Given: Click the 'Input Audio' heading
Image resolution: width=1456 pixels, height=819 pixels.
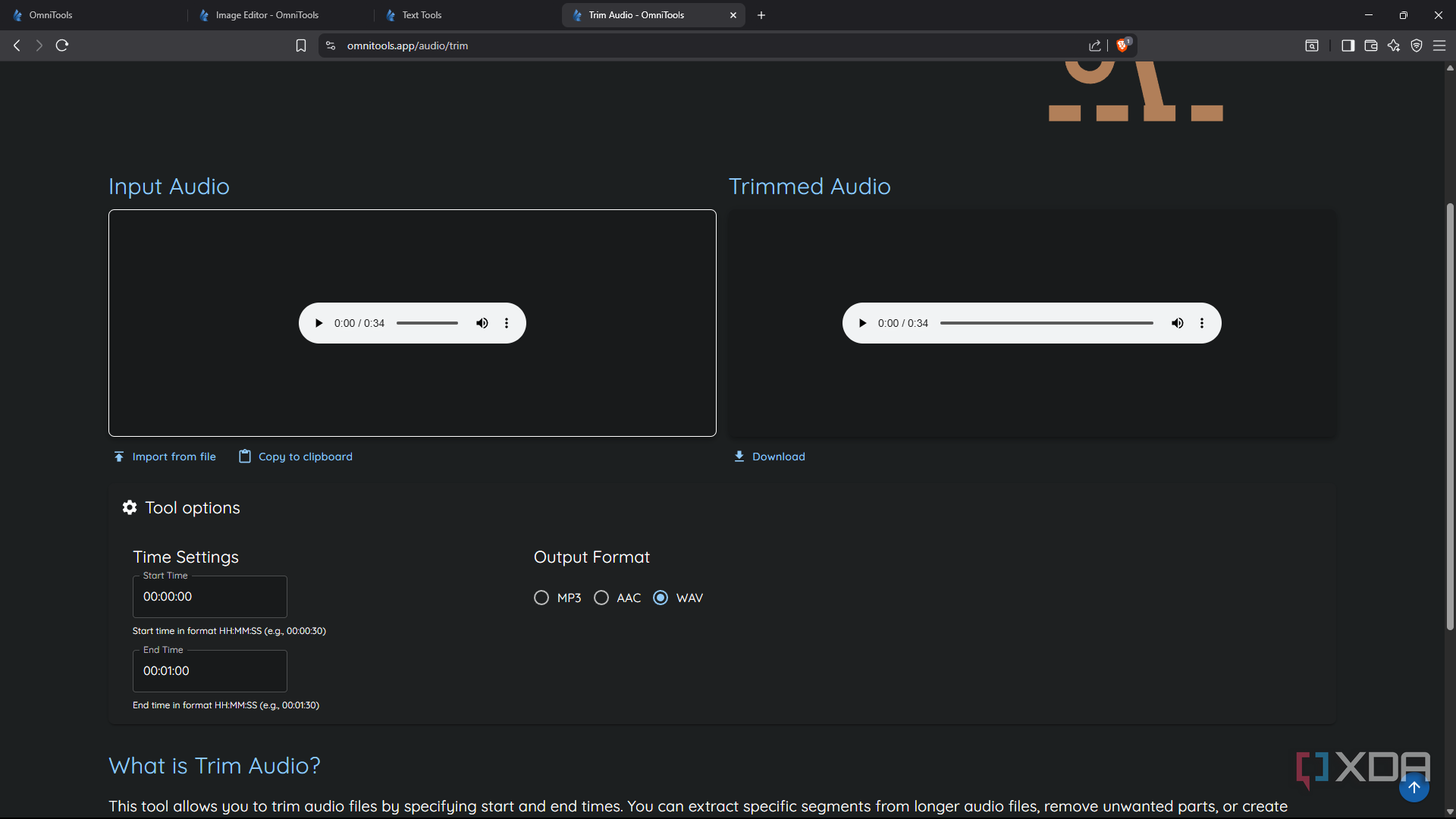Looking at the screenshot, I should pos(168,187).
